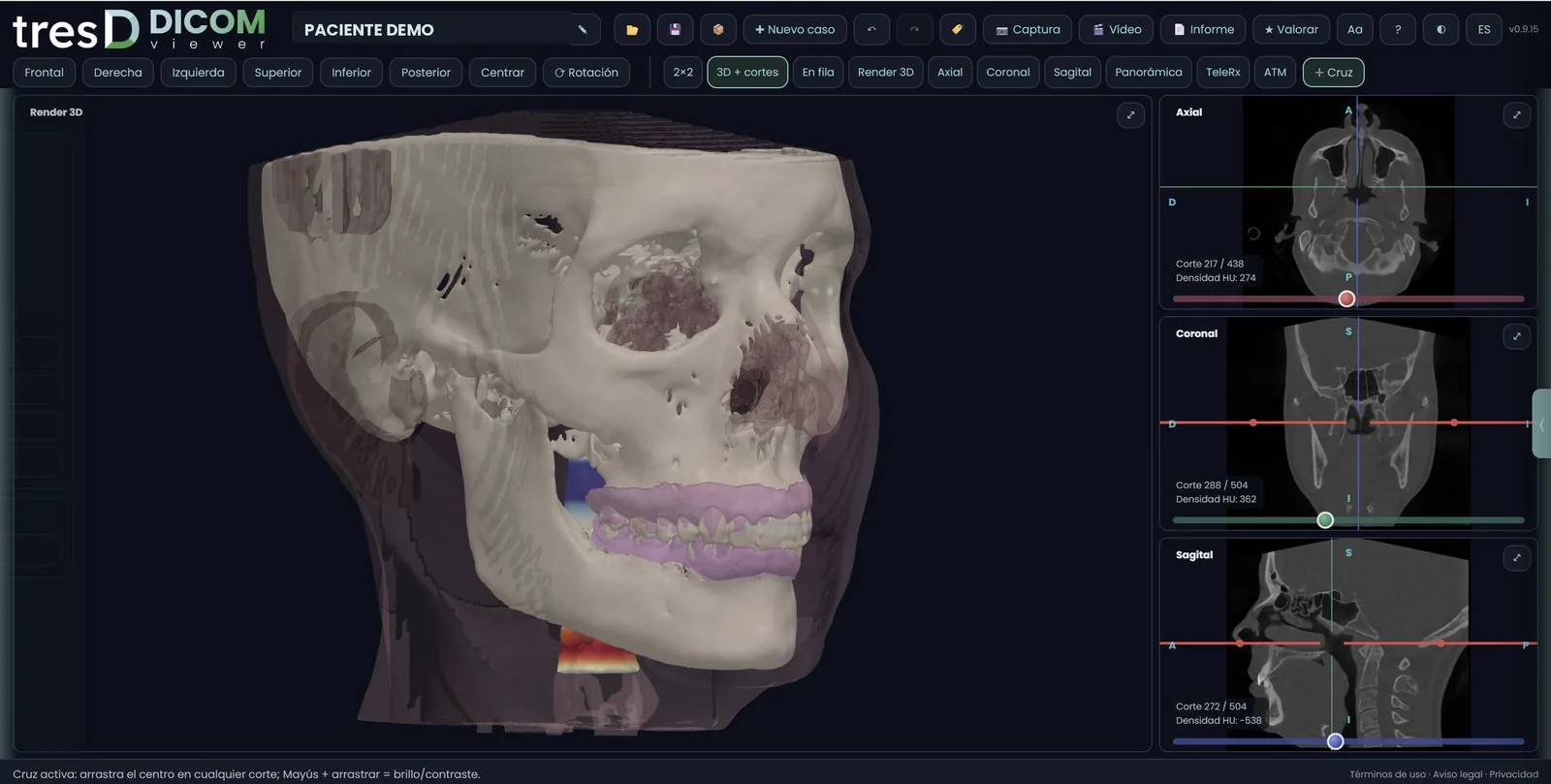Switch to Render 3D only layout
The width and height of the screenshot is (1551, 784).
(886, 72)
